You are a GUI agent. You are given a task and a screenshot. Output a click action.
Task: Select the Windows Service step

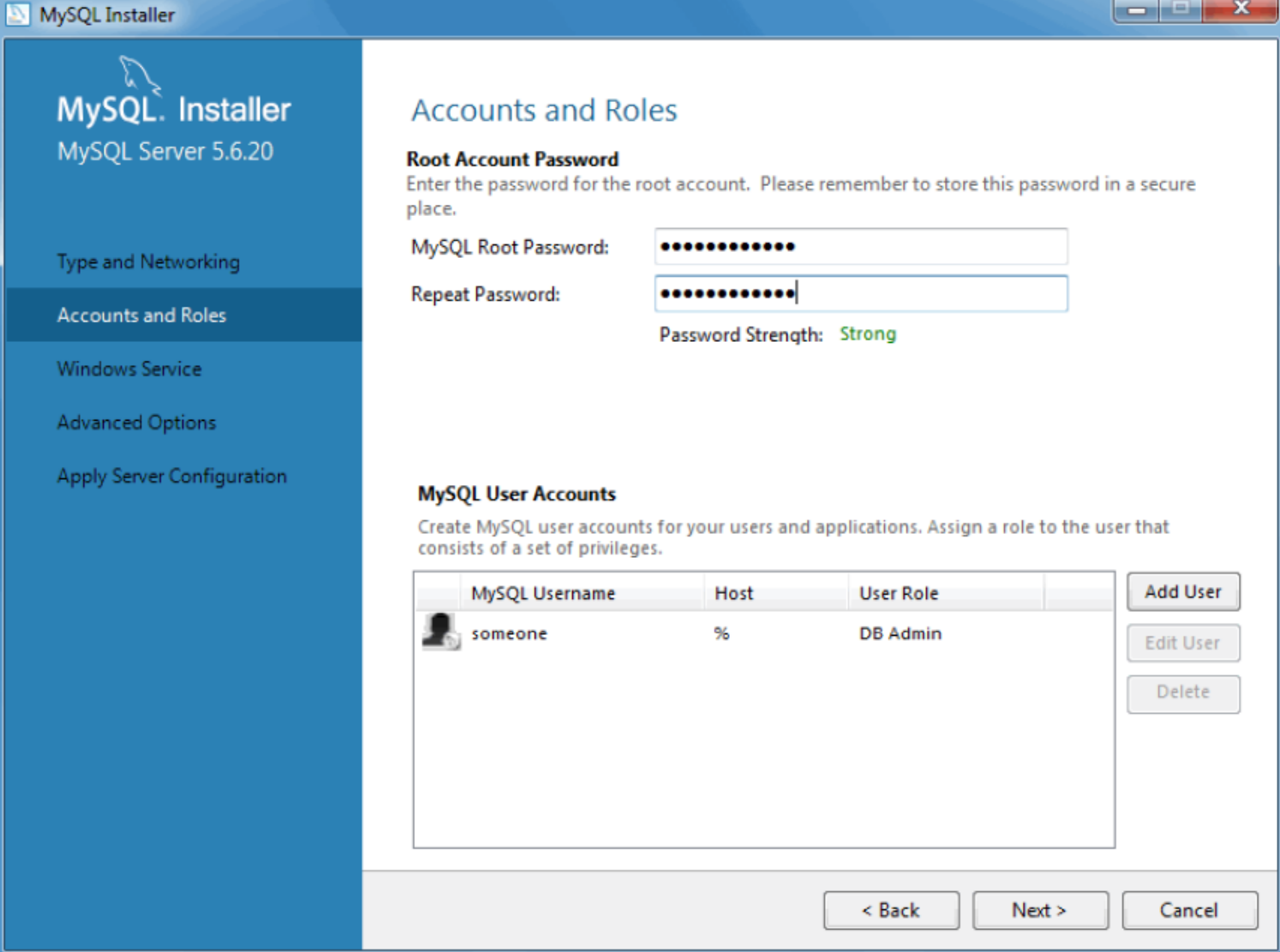[x=129, y=368]
